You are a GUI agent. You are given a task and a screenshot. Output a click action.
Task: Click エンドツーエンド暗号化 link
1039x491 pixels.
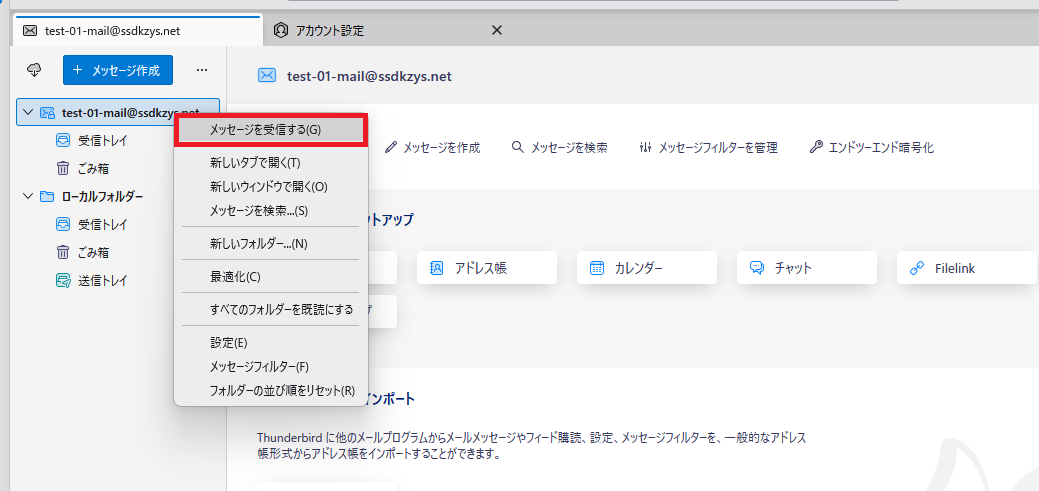(x=872, y=148)
